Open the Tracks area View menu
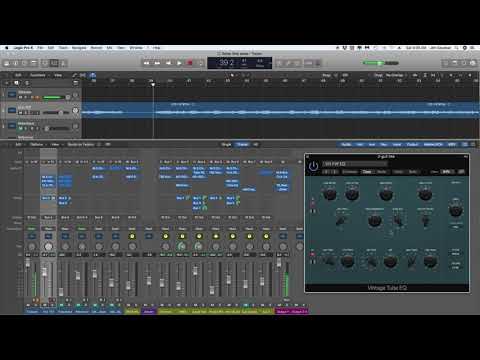 58,75
